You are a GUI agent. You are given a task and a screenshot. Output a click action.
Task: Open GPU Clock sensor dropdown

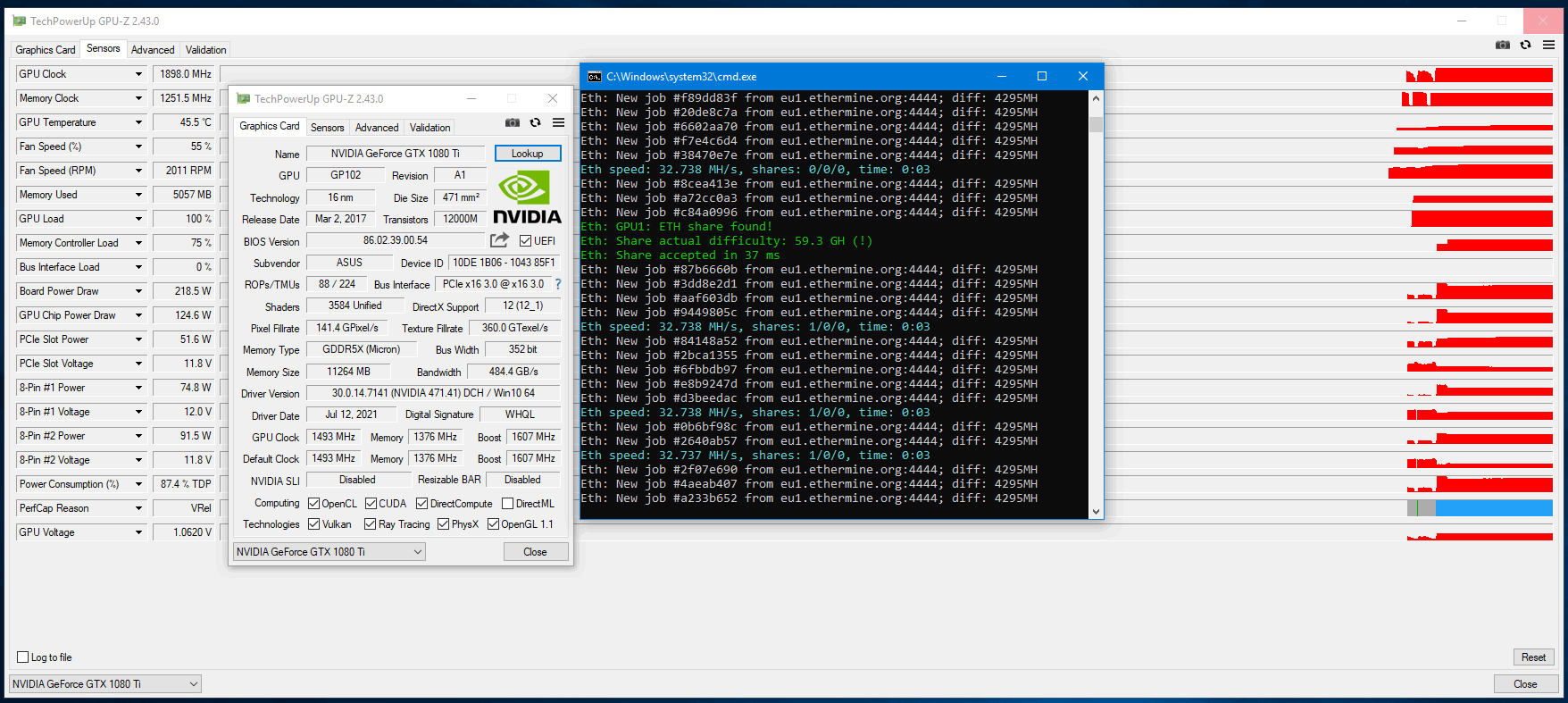point(138,74)
